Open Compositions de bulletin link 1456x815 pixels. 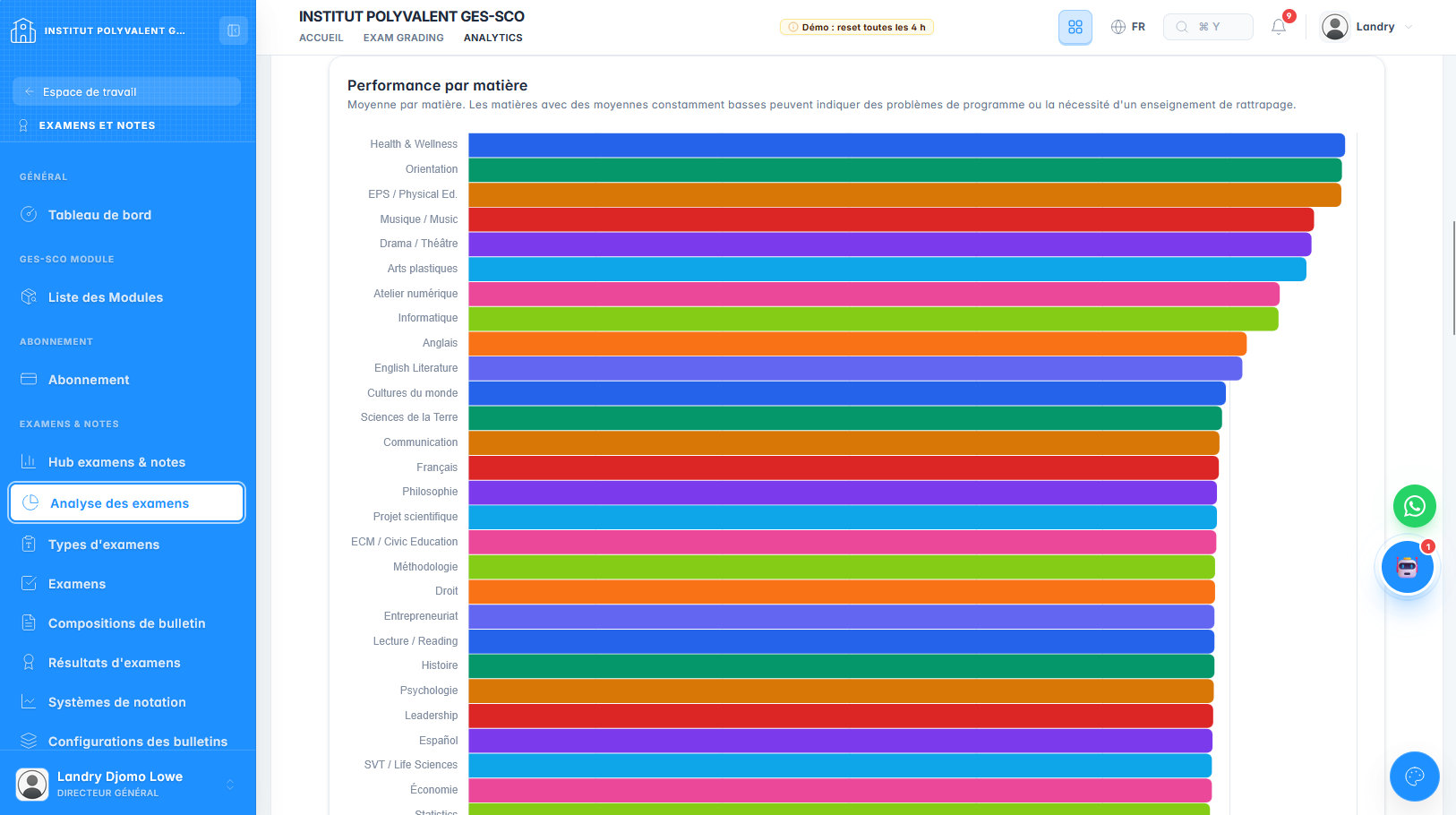coord(126,623)
